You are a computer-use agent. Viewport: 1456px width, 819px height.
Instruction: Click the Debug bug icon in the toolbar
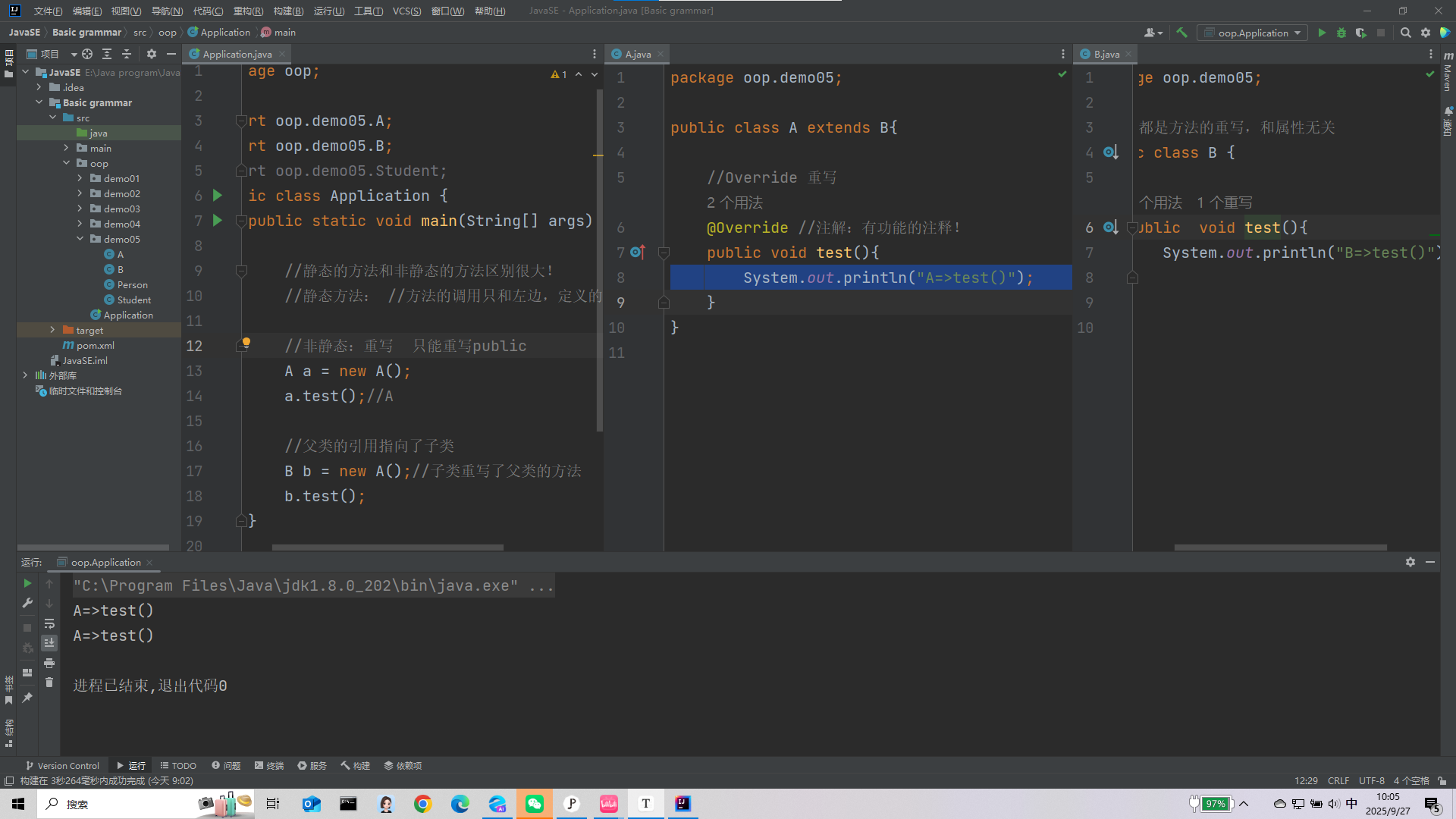click(x=1341, y=33)
